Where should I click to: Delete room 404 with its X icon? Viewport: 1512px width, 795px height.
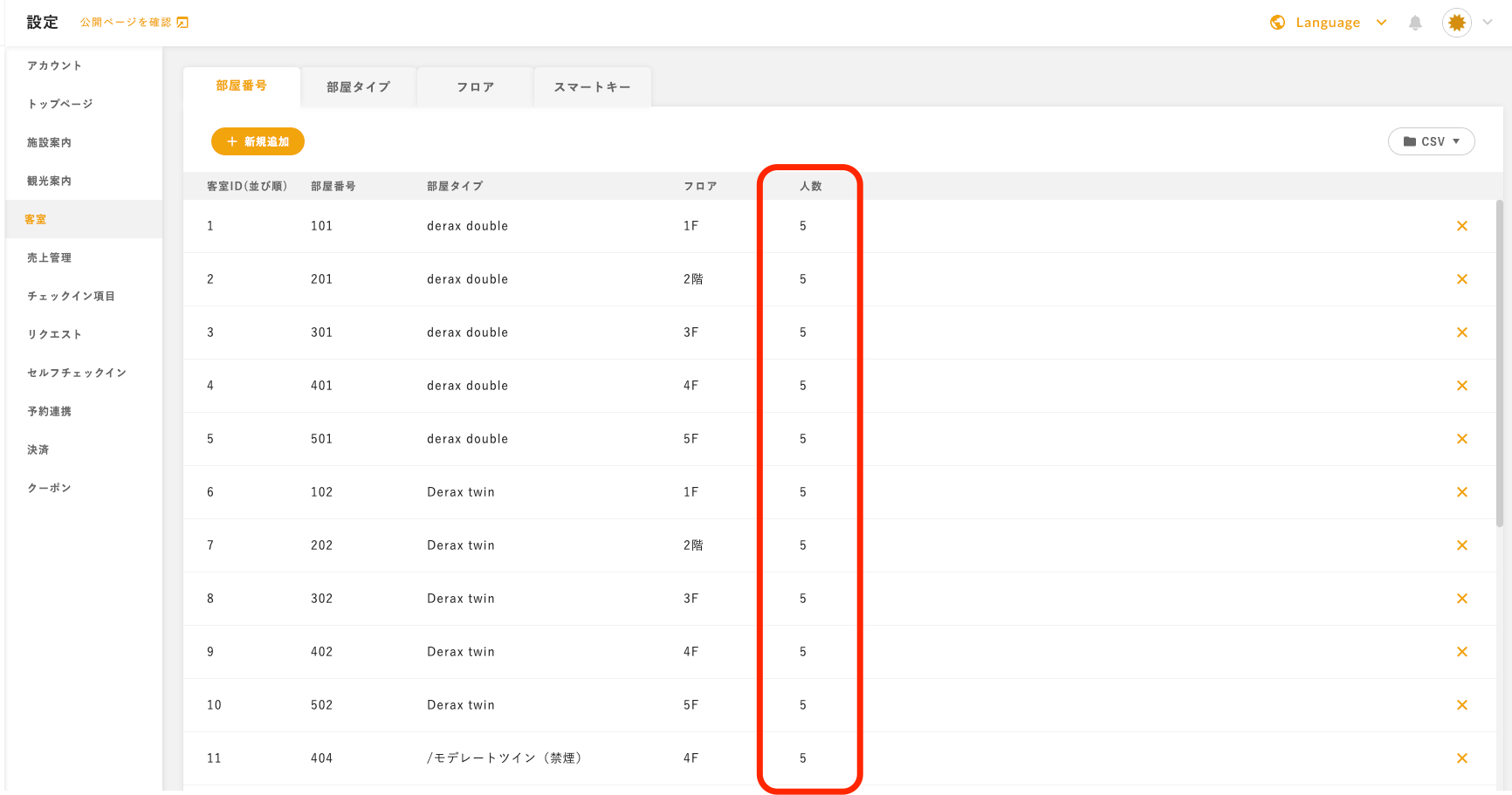(1462, 758)
